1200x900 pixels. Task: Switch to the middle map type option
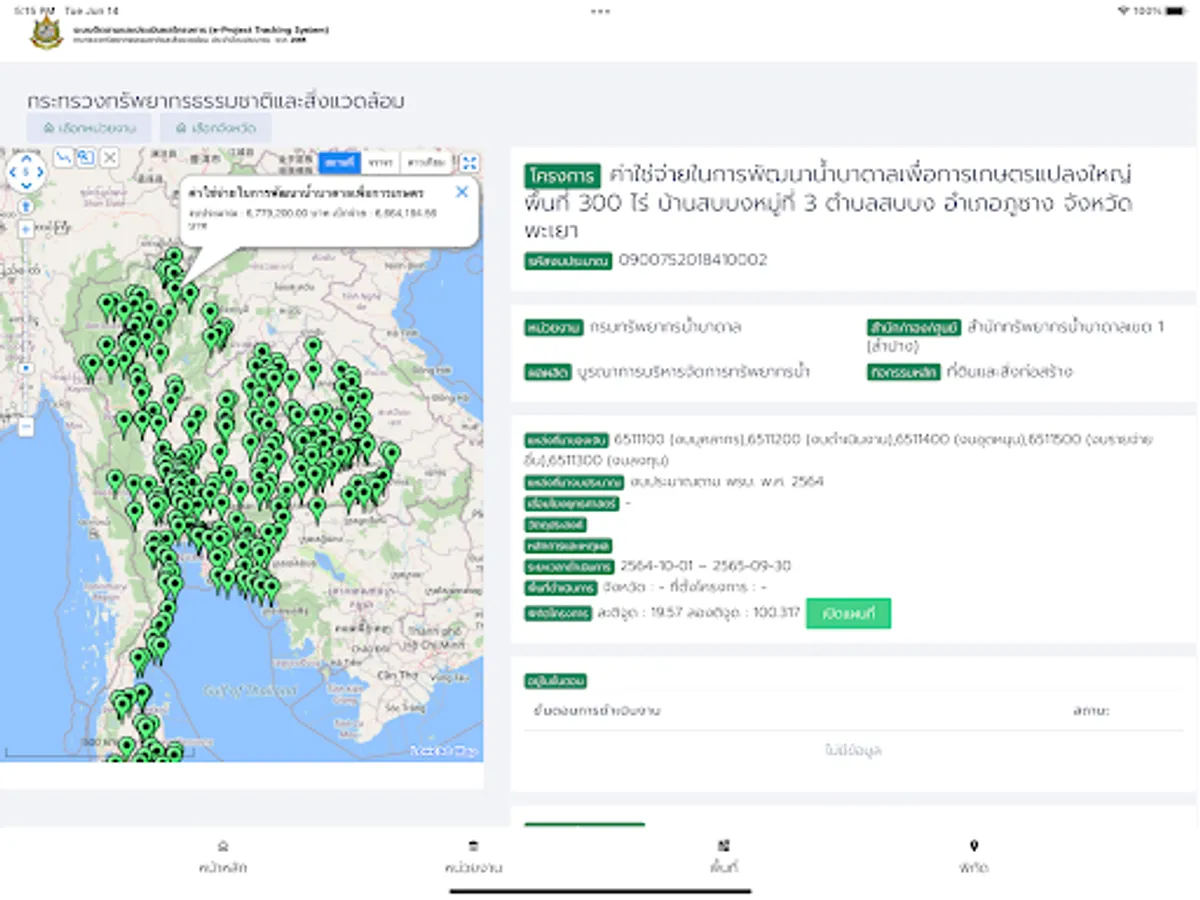[379, 162]
